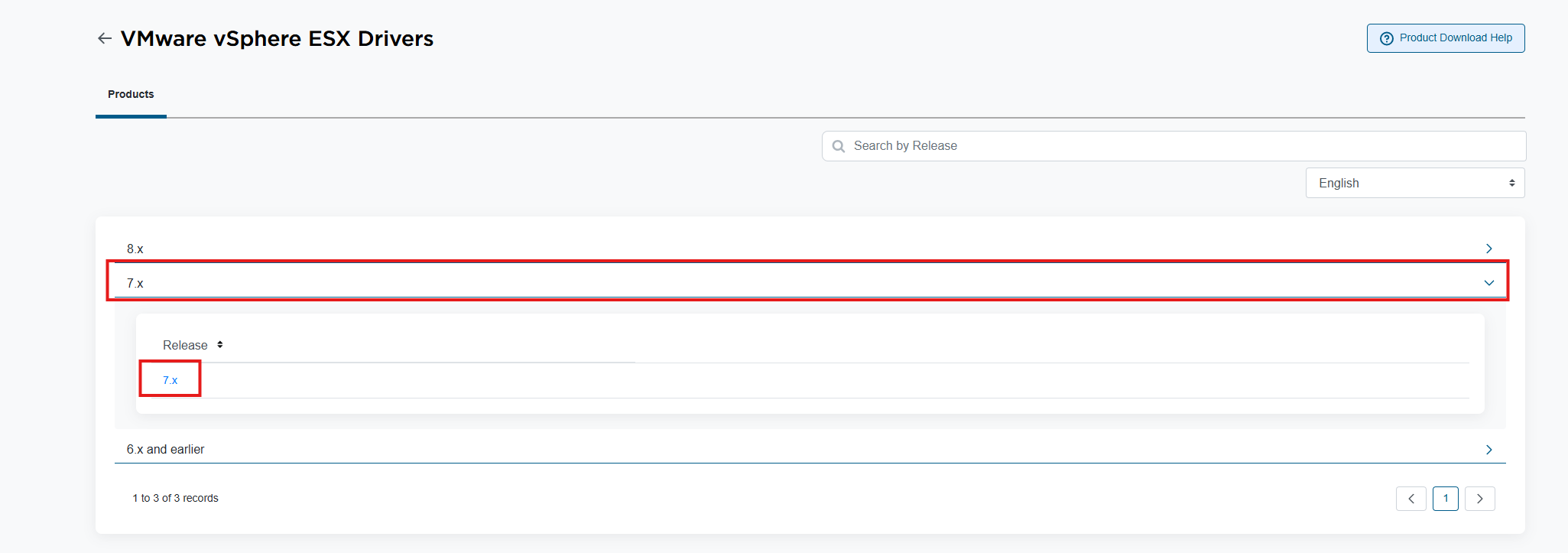The height and width of the screenshot is (553, 1568).
Task: Click the up-down arrows on the language selector
Action: (x=1511, y=184)
